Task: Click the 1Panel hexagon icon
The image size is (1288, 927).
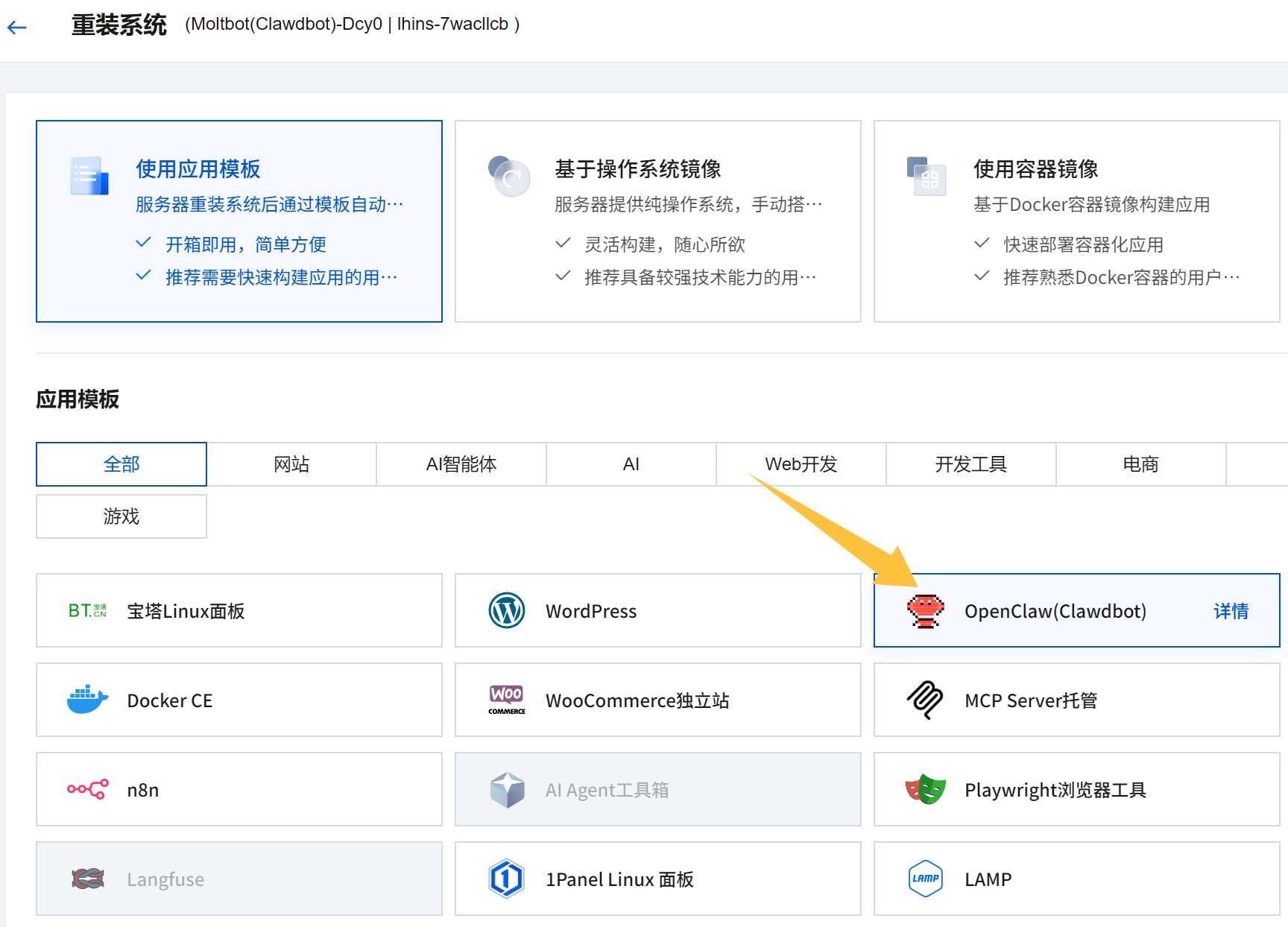Action: [507, 879]
